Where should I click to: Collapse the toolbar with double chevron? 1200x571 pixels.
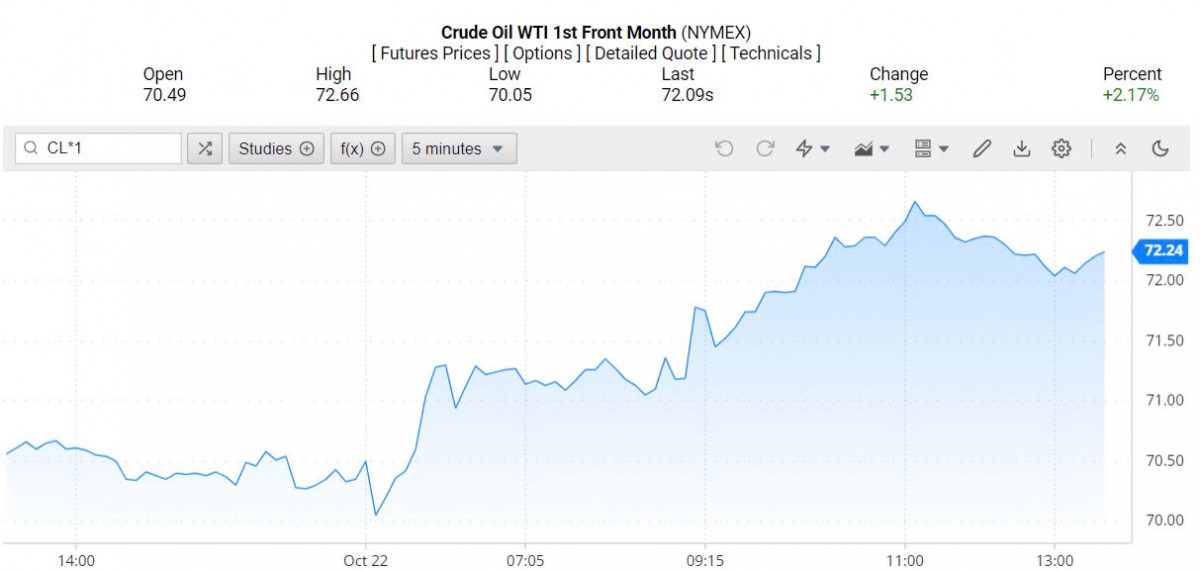coord(1121,149)
